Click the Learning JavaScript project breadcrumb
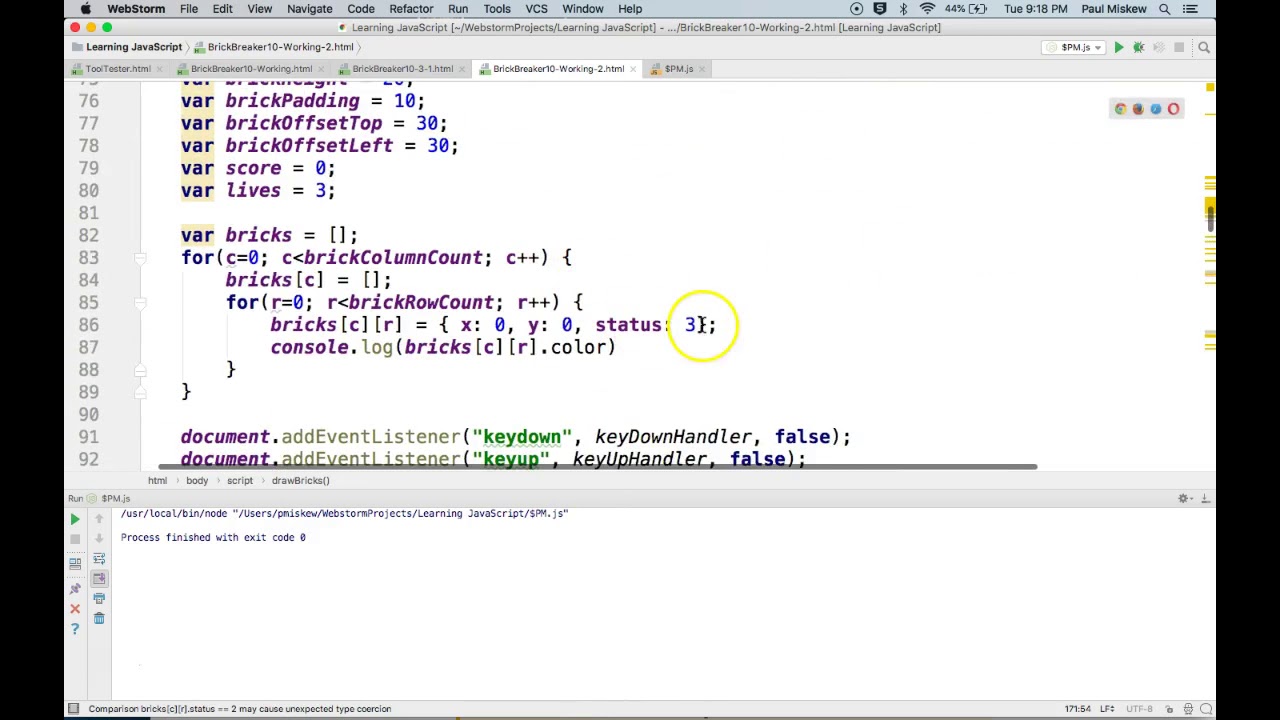Screen dimensions: 1280x720 coord(127,47)
